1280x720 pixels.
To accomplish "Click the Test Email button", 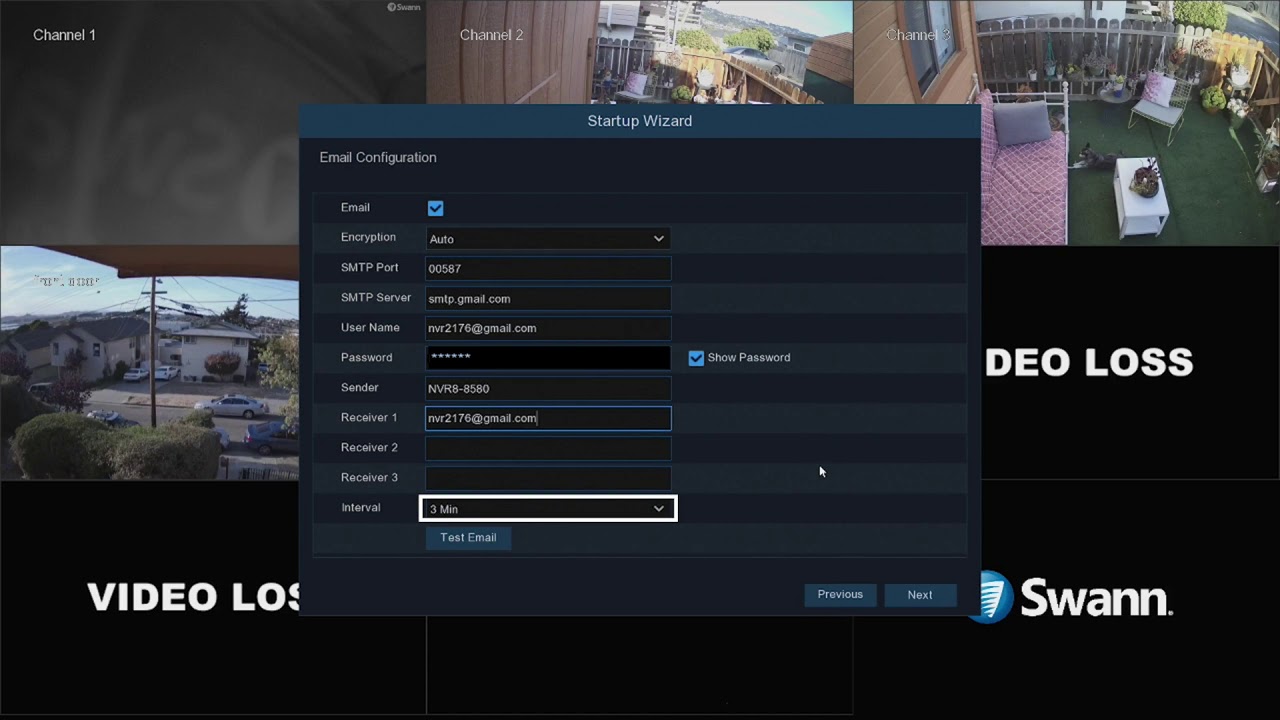I will [x=468, y=538].
